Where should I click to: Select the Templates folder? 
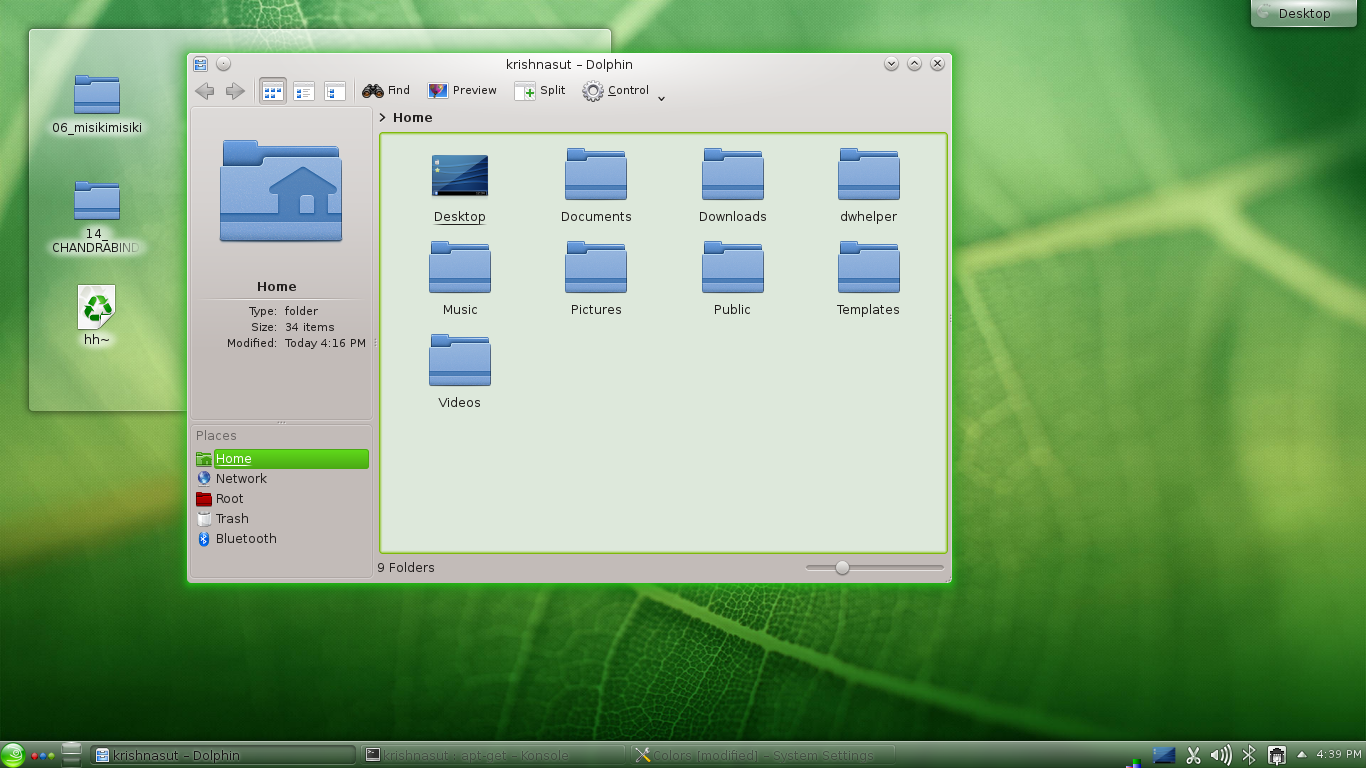click(x=869, y=279)
